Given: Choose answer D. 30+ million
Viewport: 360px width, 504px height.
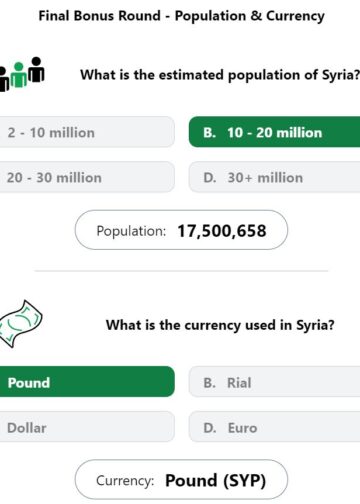Looking at the screenshot, I should click(x=274, y=177).
